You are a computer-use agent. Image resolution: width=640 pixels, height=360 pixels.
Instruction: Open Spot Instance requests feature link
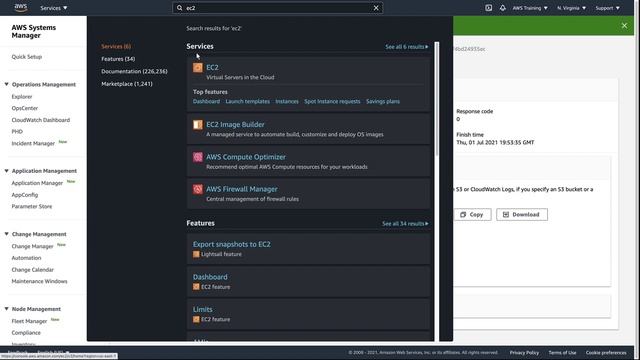[x=332, y=101]
